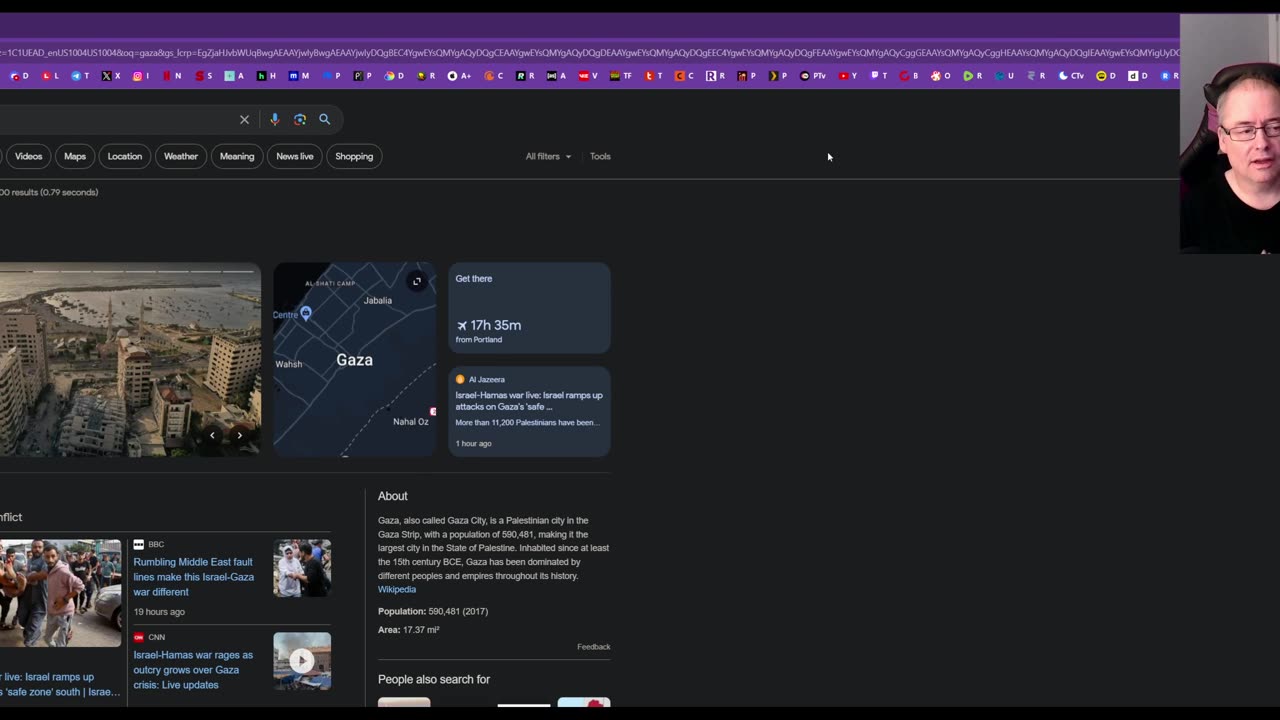Open the Get there 17h 35m flight card
Viewport: 1280px width, 720px height.
click(x=529, y=308)
